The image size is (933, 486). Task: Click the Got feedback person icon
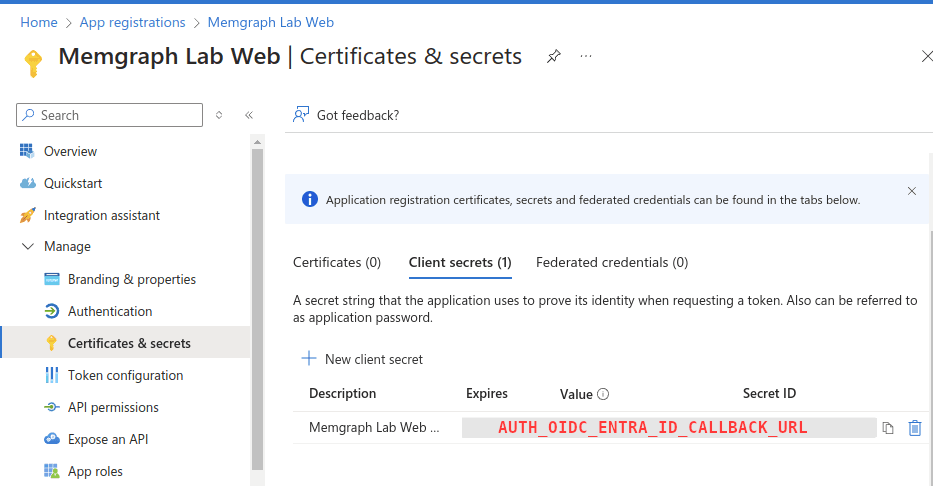pos(301,114)
